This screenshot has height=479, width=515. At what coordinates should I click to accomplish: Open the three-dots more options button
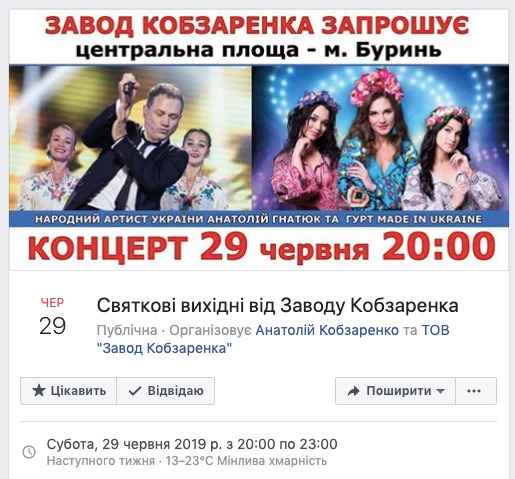476,391
